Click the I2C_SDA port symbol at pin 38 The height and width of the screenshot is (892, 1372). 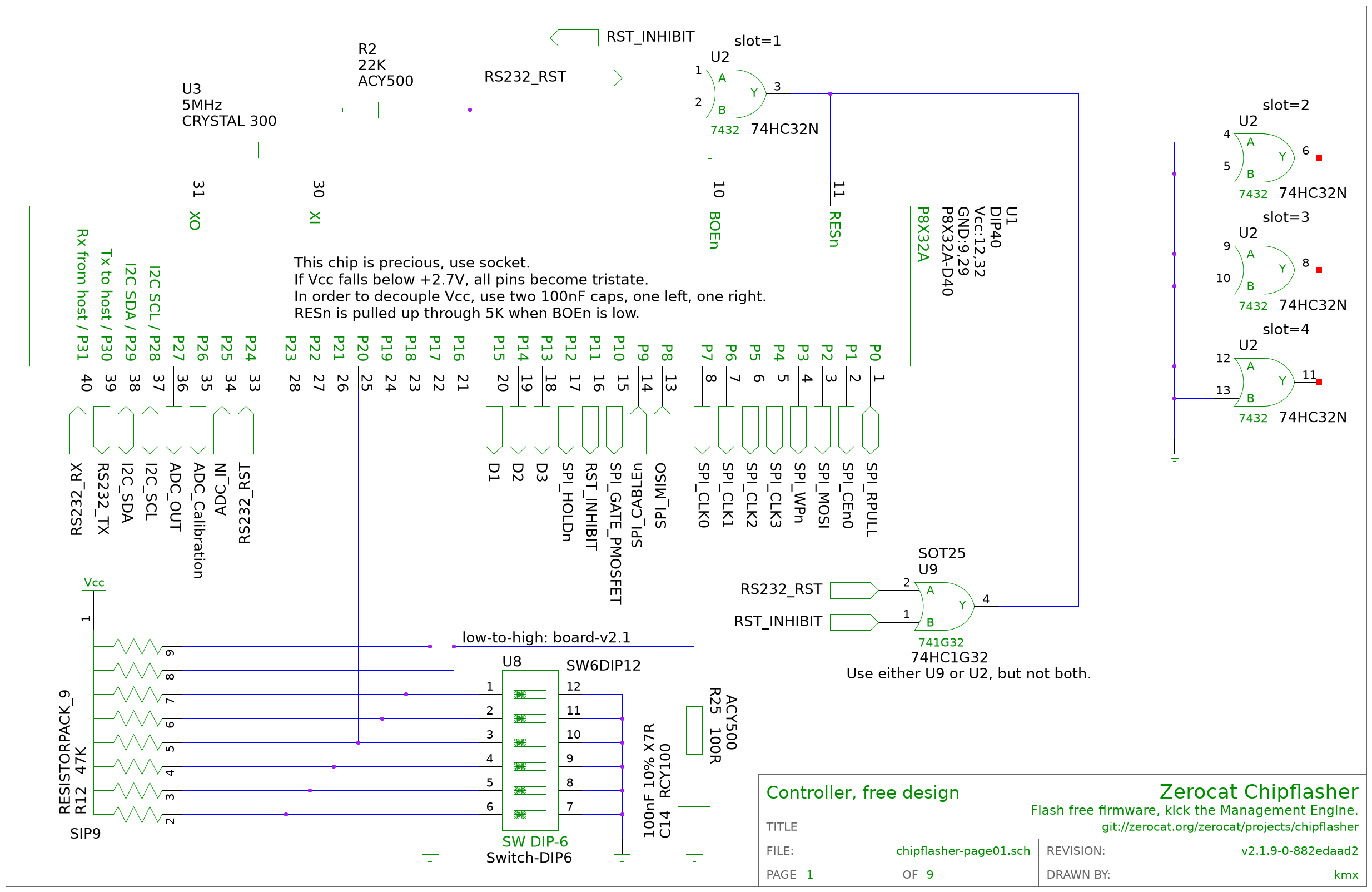[x=126, y=430]
